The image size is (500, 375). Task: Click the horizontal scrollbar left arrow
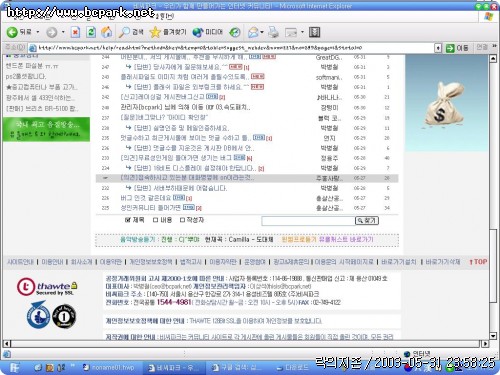point(7,343)
